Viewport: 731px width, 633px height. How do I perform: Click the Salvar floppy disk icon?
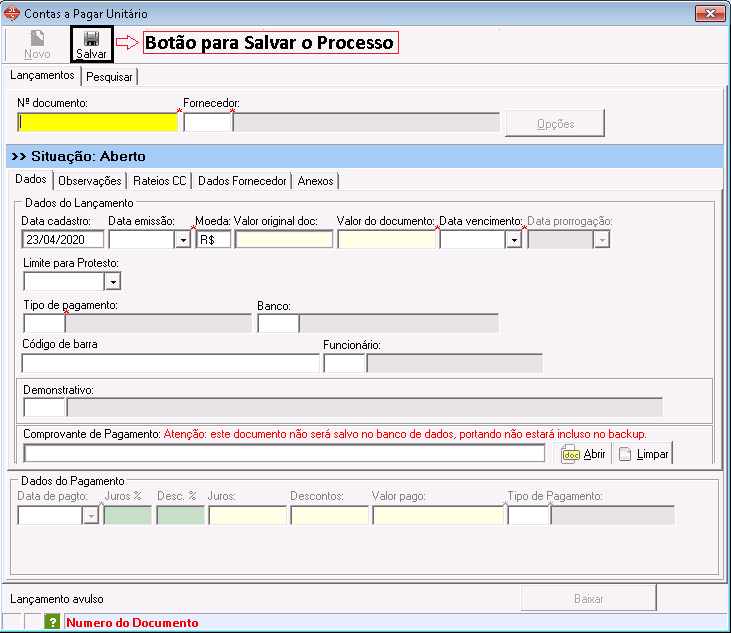coord(91,39)
